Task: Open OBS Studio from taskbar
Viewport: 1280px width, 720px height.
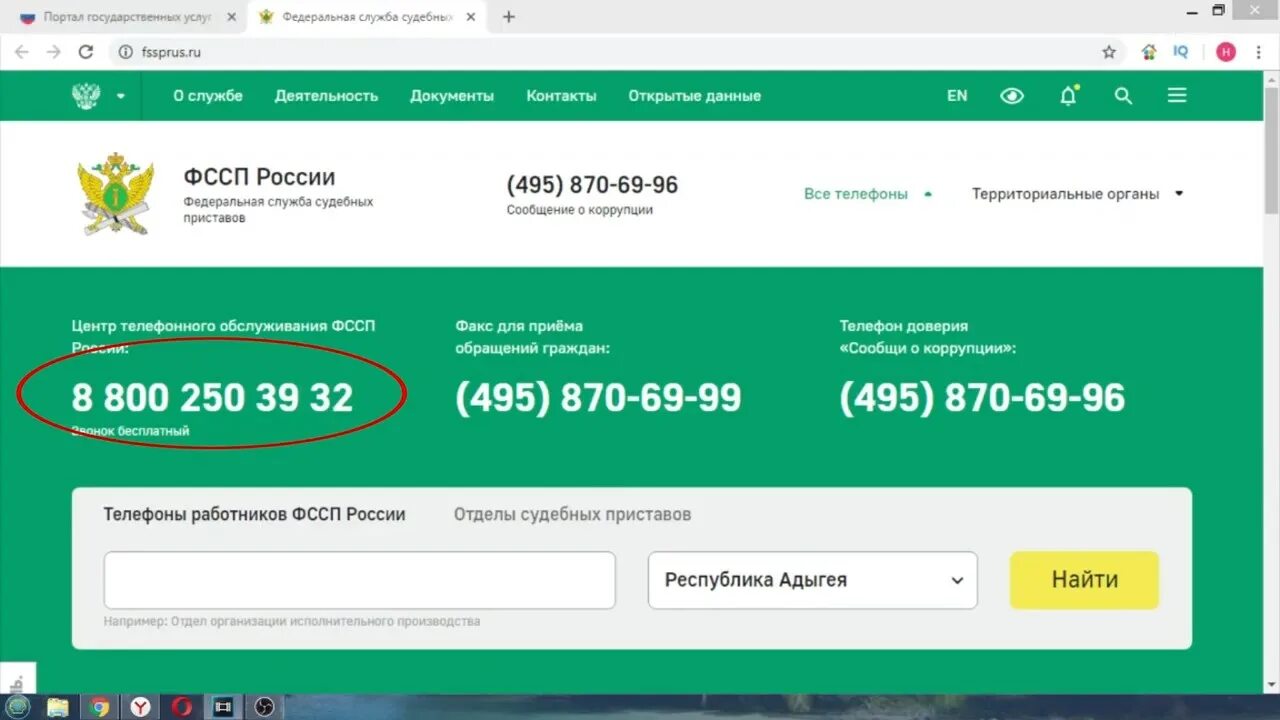Action: [x=263, y=707]
